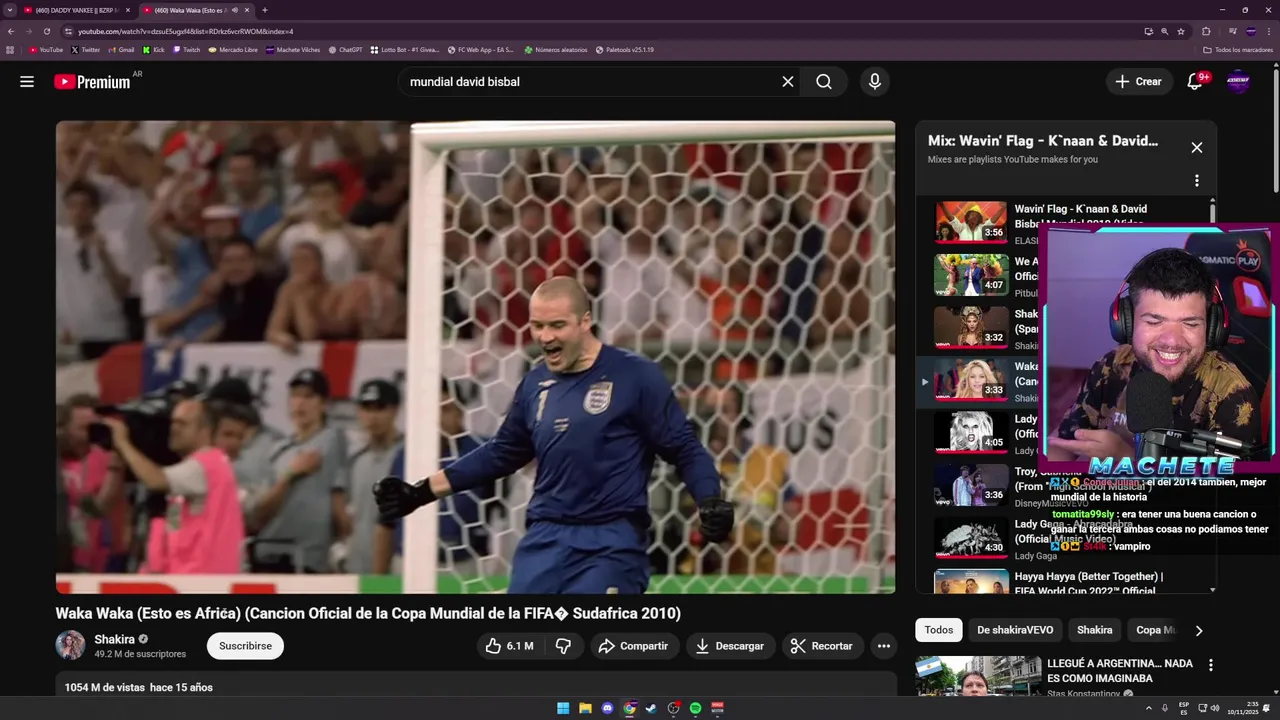Play Abracadabra 4:30 mix thumbnail
Viewport: 1280px width, 720px height.
971,537
